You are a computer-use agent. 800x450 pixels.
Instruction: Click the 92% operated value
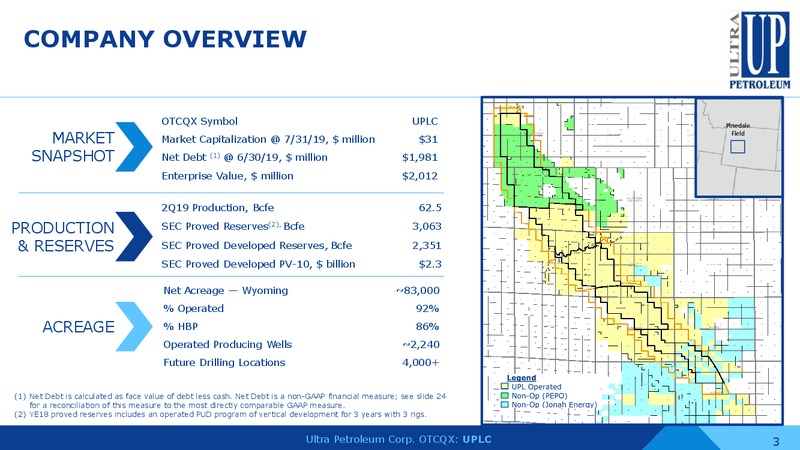[x=428, y=309]
